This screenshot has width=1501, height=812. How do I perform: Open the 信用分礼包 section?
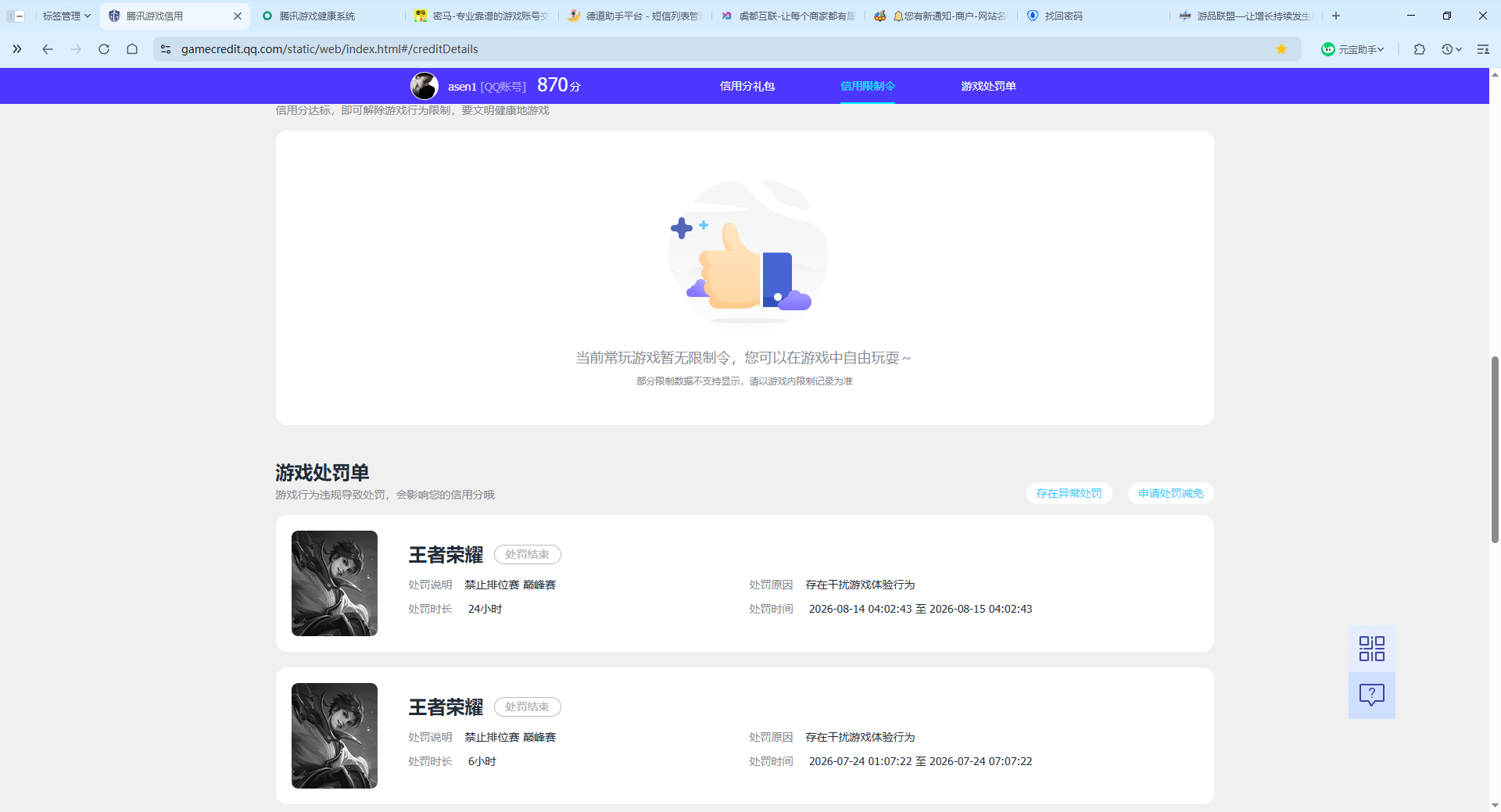pos(747,86)
